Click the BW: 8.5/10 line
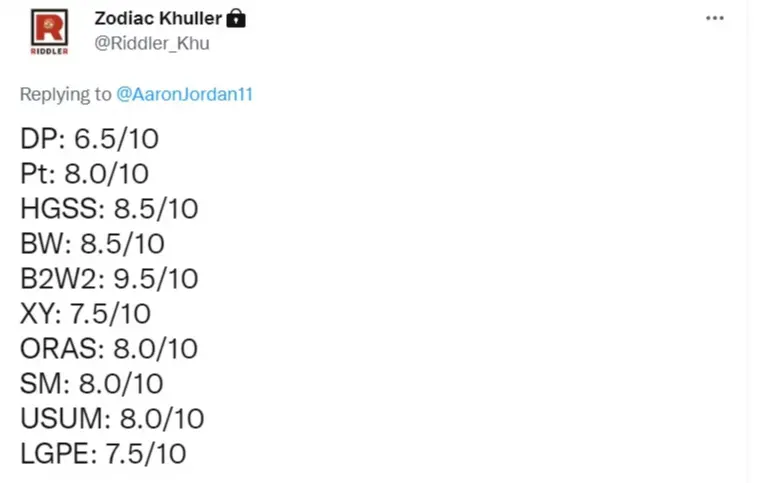This screenshot has height=483, width=784. [92, 244]
